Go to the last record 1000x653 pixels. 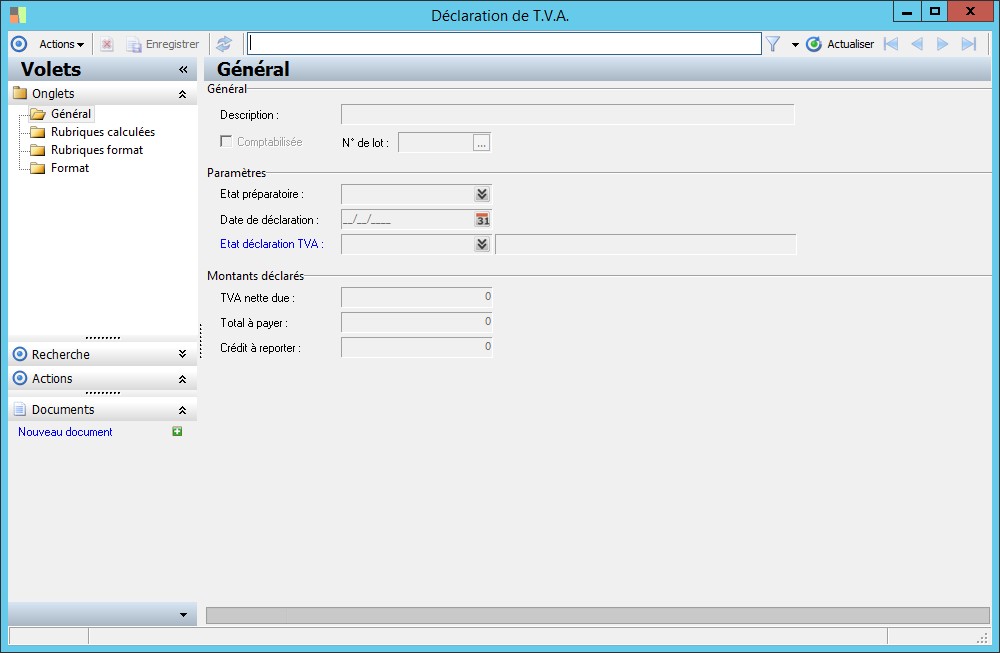point(969,44)
